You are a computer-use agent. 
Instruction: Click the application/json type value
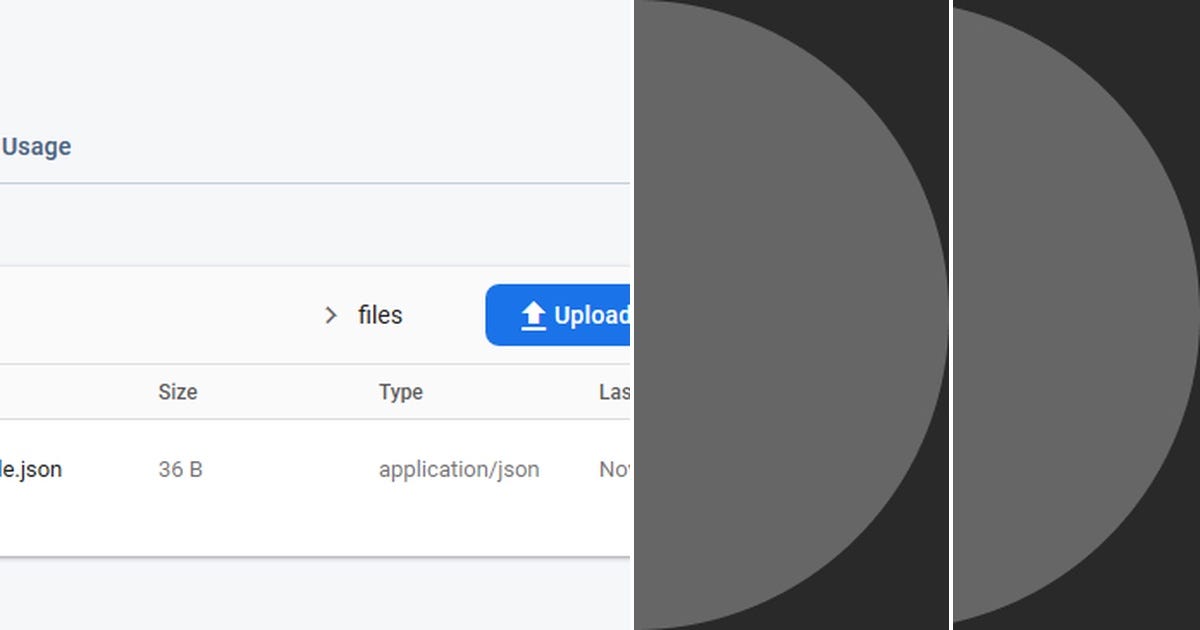pos(459,469)
